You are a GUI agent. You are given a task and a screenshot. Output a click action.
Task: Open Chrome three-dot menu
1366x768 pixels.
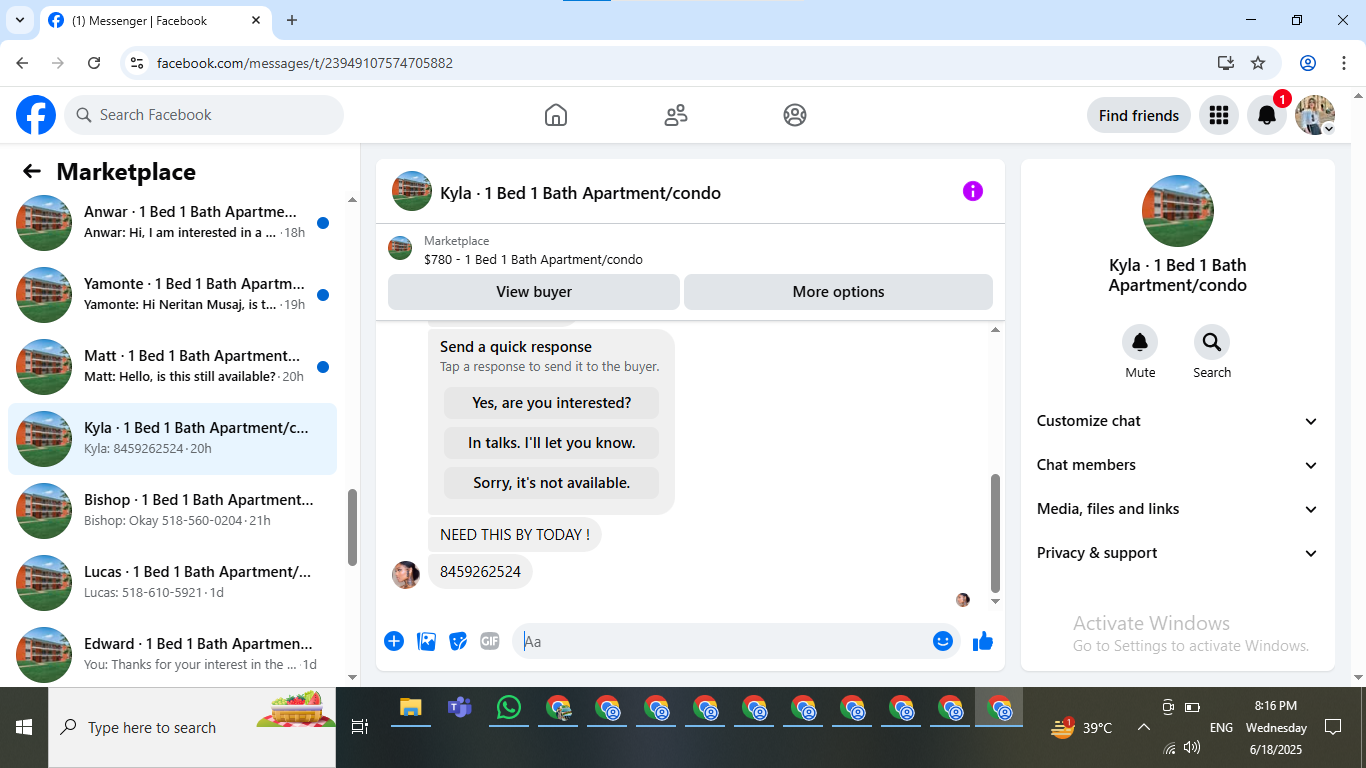[x=1344, y=63]
